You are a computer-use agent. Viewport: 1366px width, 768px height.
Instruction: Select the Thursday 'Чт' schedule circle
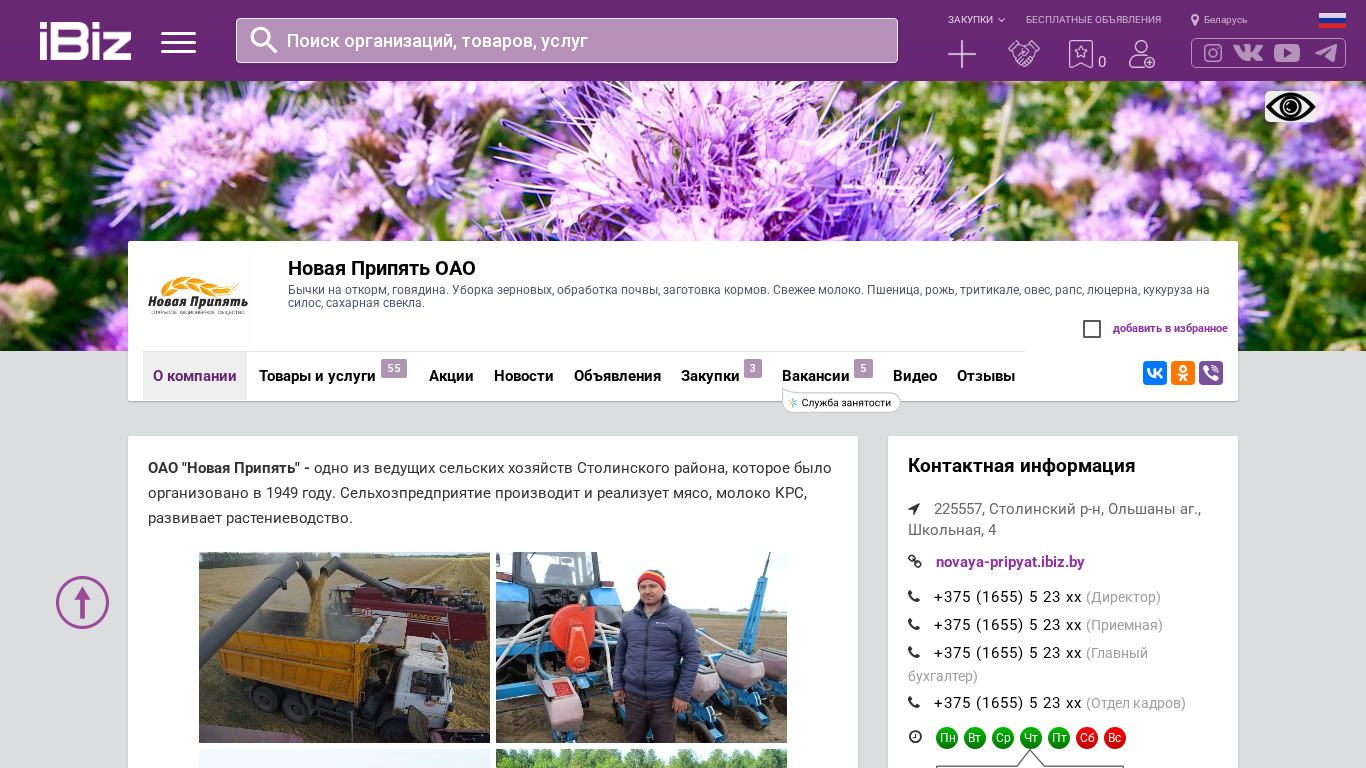point(1031,738)
